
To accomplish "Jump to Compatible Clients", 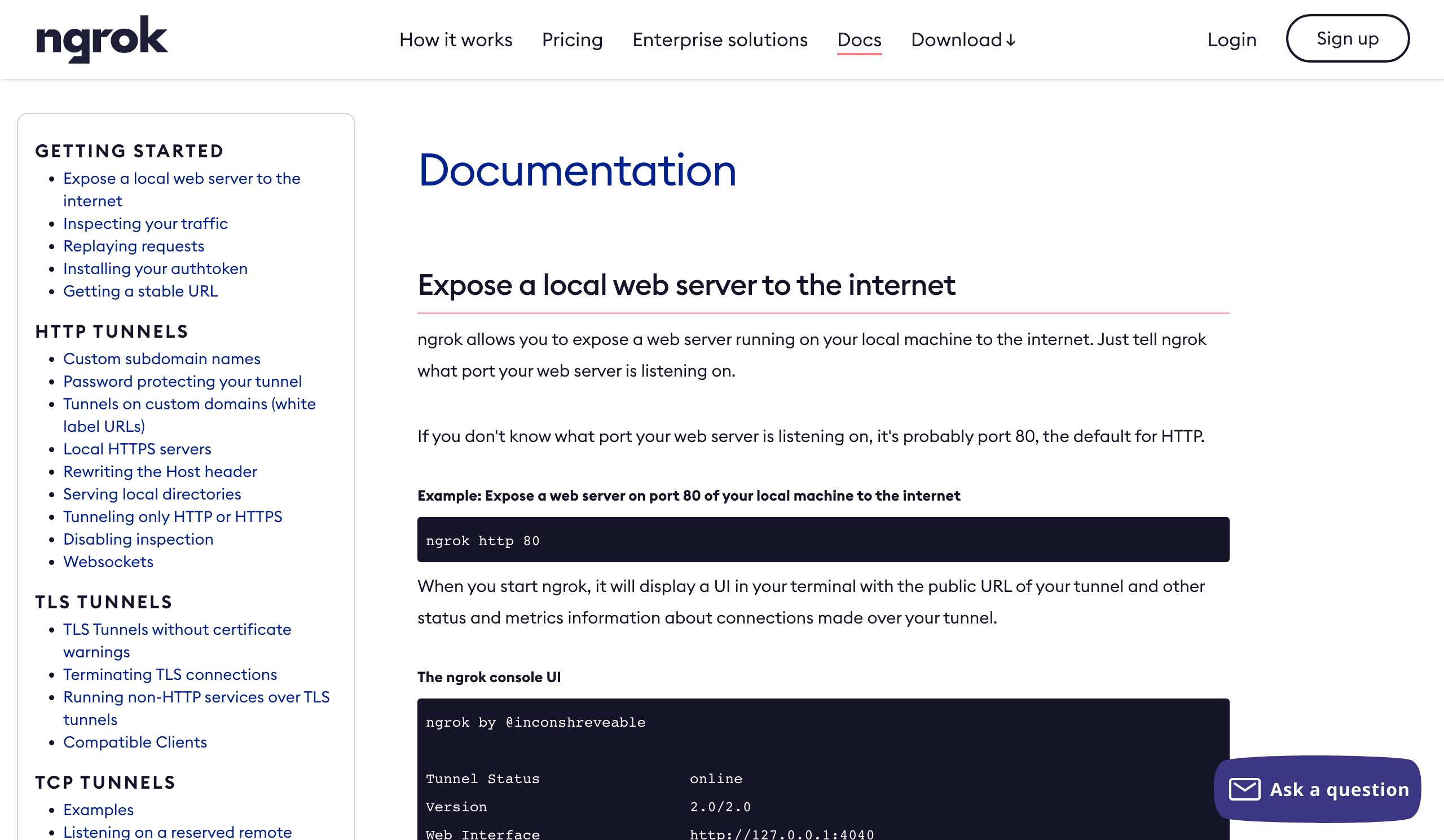I will (135, 742).
